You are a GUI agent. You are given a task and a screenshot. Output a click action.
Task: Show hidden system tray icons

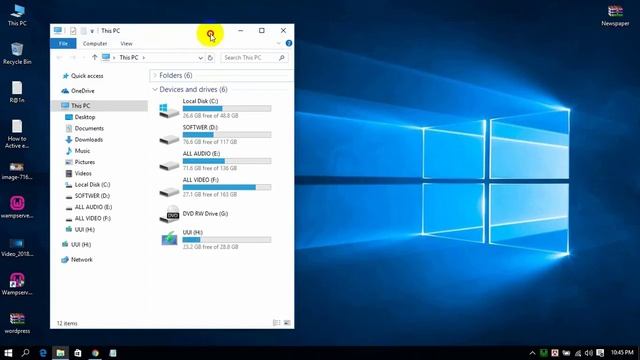pos(532,353)
